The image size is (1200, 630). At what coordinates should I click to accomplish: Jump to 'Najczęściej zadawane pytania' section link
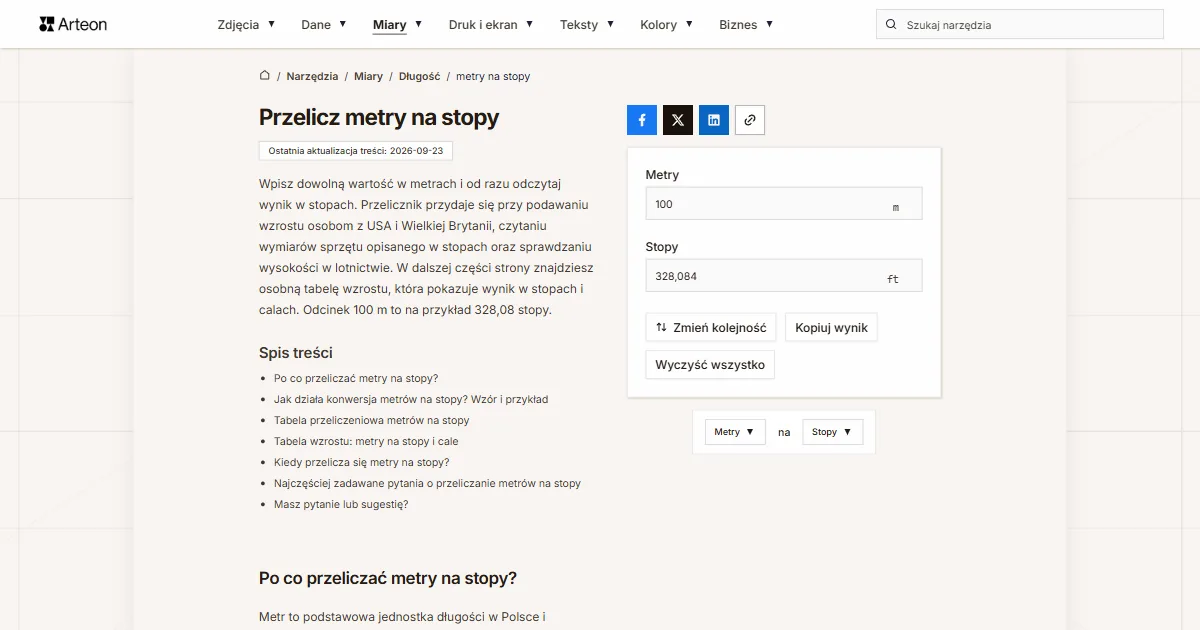click(427, 483)
